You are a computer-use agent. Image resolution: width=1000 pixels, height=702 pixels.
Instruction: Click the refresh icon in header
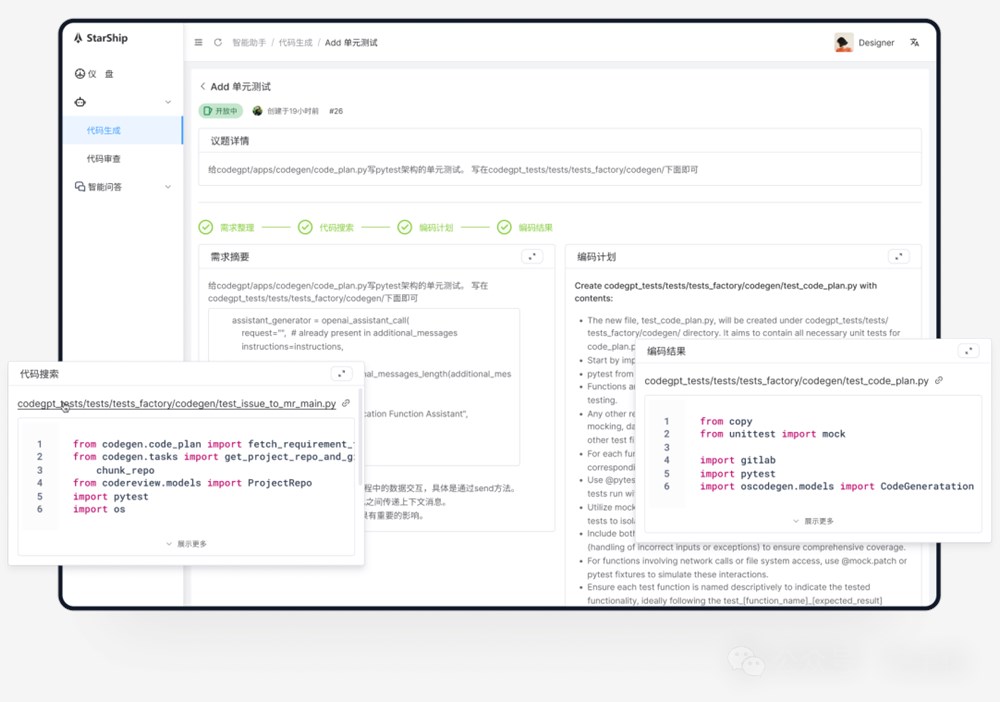pyautogui.click(x=217, y=42)
